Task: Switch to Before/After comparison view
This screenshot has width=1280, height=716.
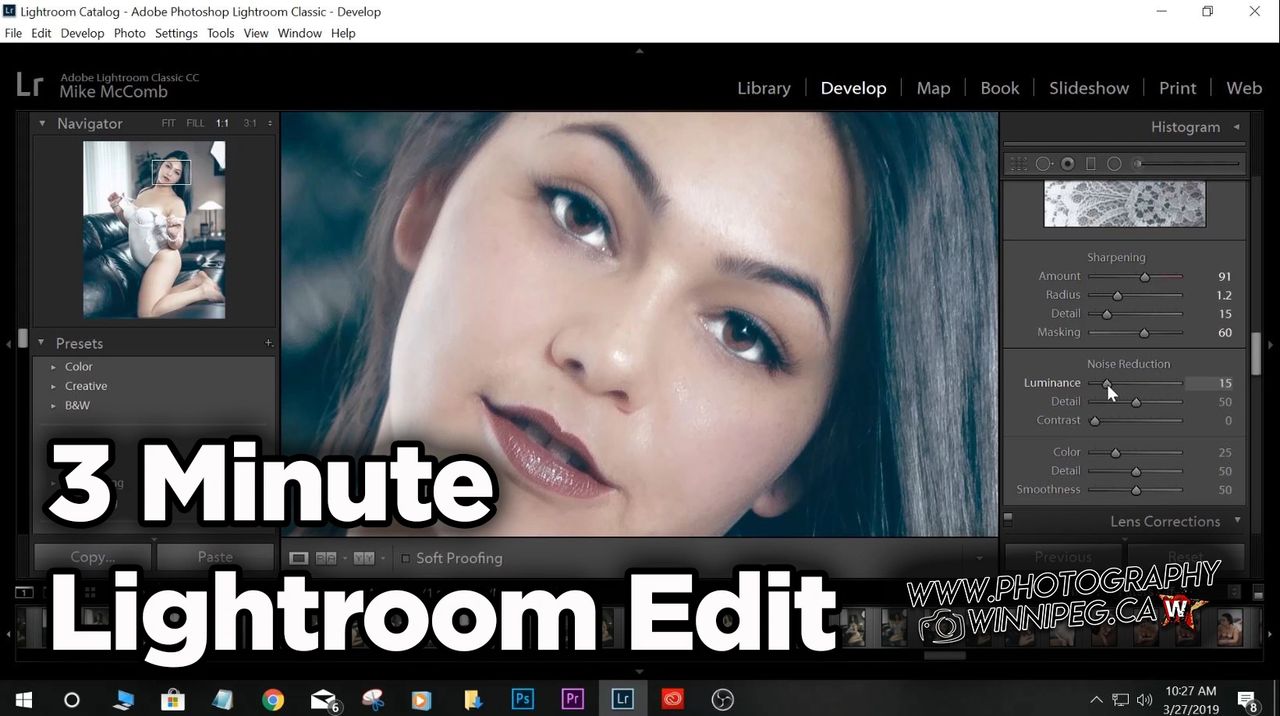Action: click(x=326, y=558)
